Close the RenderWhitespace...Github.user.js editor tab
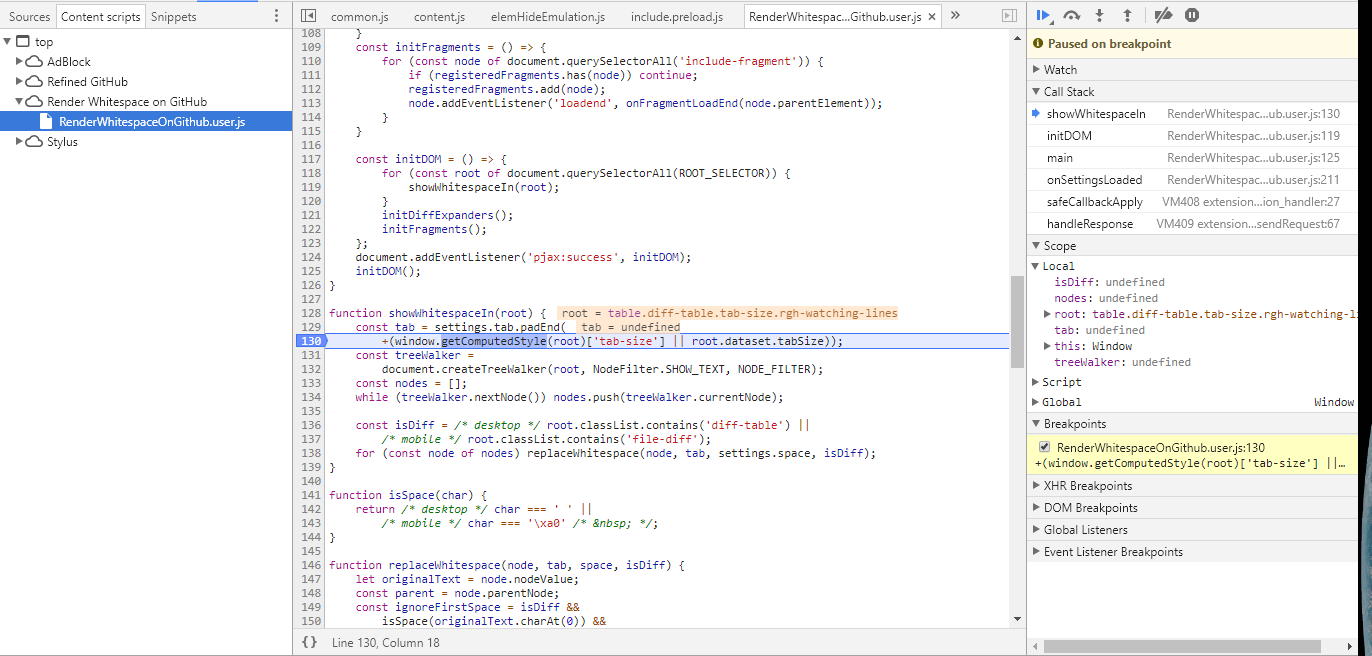1372x656 pixels. pos(932,17)
